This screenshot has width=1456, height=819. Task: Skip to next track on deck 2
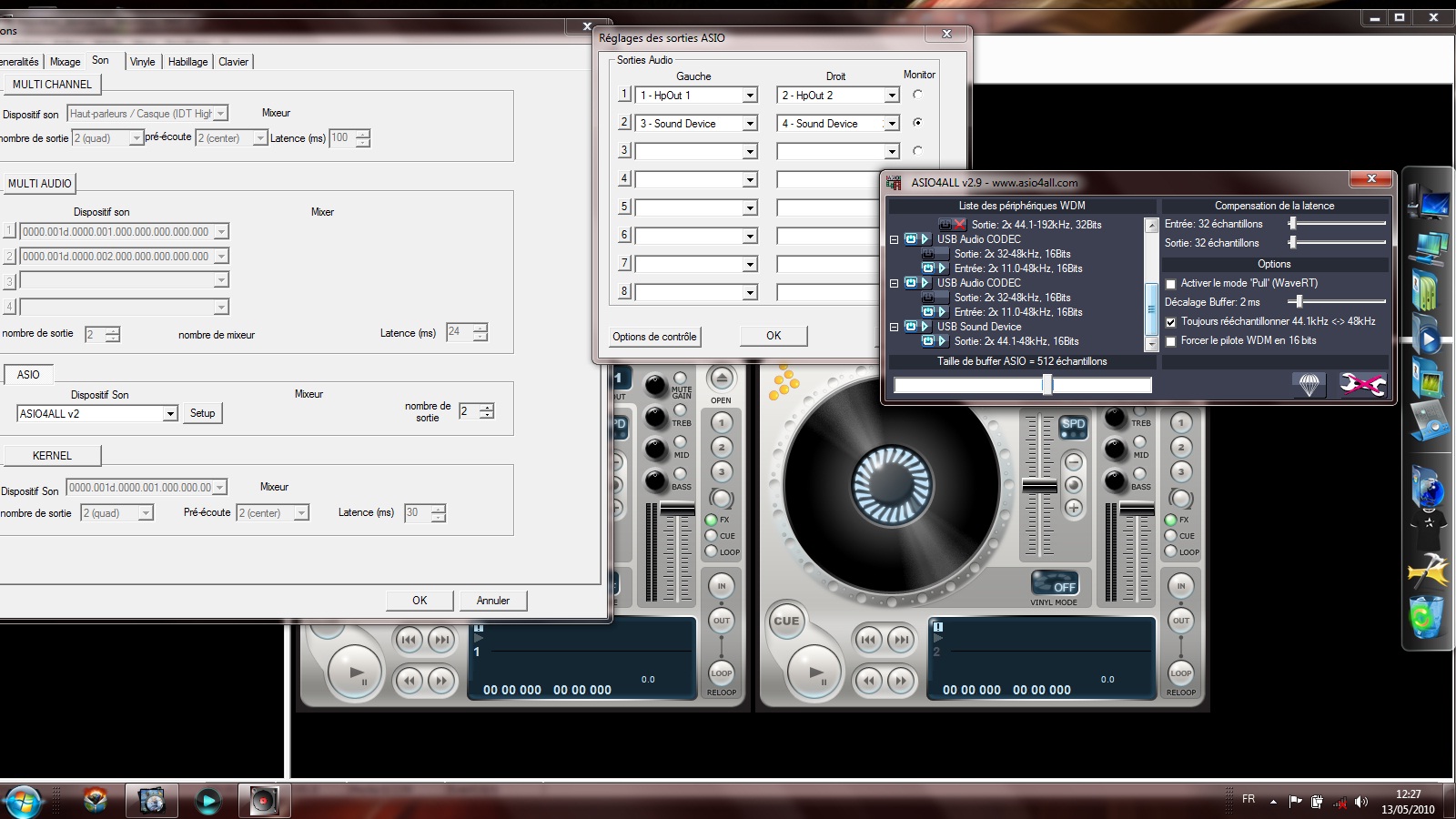[901, 640]
